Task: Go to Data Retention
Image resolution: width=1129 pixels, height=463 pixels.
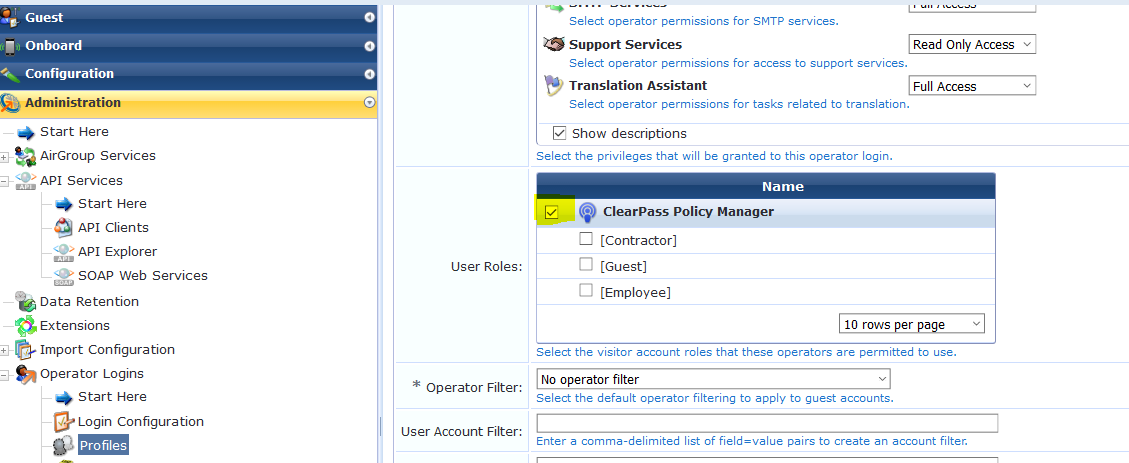Action: click(89, 302)
